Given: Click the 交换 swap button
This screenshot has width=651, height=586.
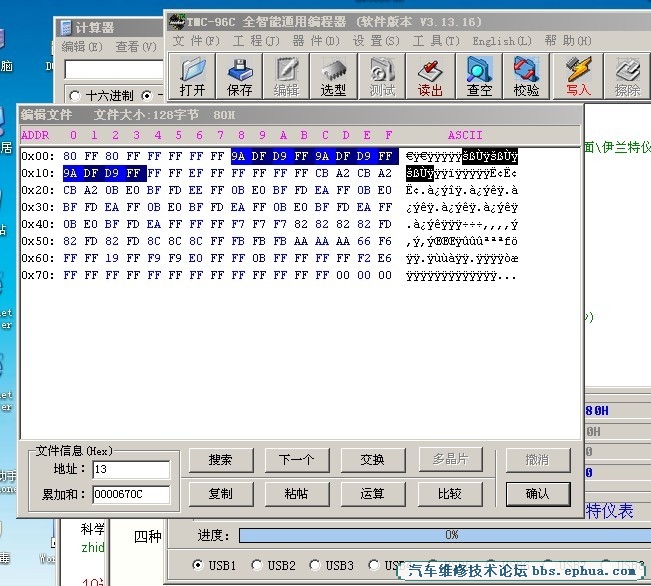Looking at the screenshot, I should (x=373, y=460).
